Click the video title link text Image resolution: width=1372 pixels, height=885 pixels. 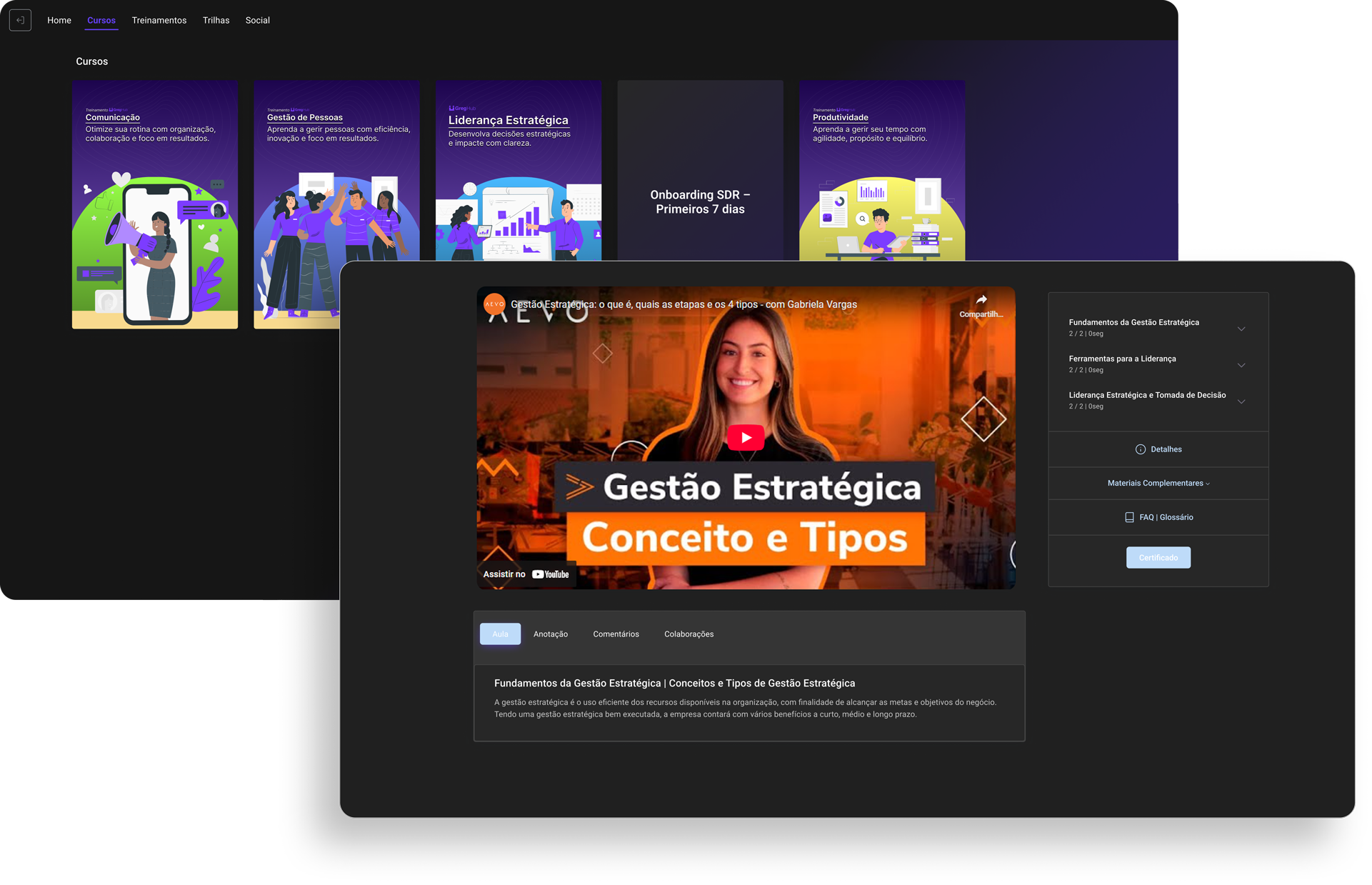pos(684,304)
